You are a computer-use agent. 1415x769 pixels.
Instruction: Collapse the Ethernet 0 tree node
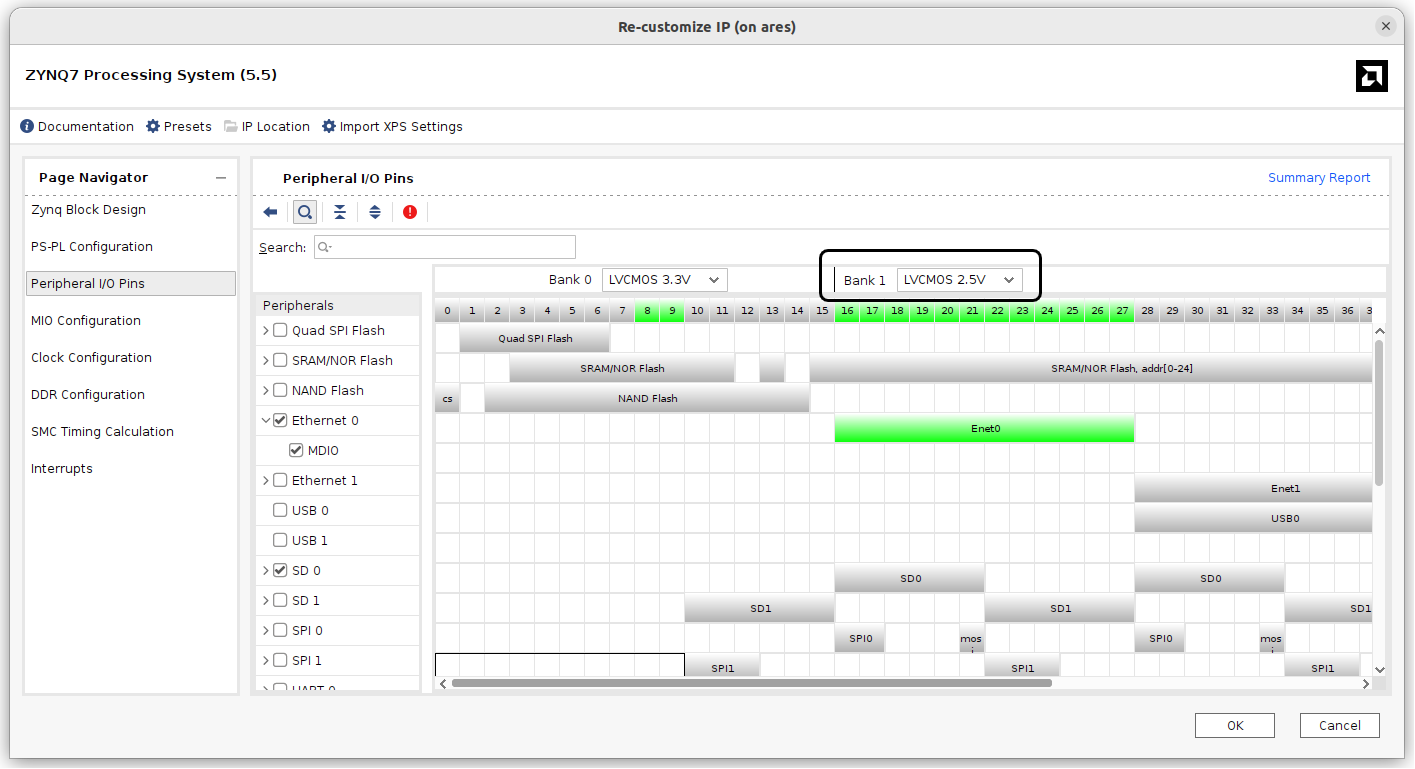click(266, 420)
